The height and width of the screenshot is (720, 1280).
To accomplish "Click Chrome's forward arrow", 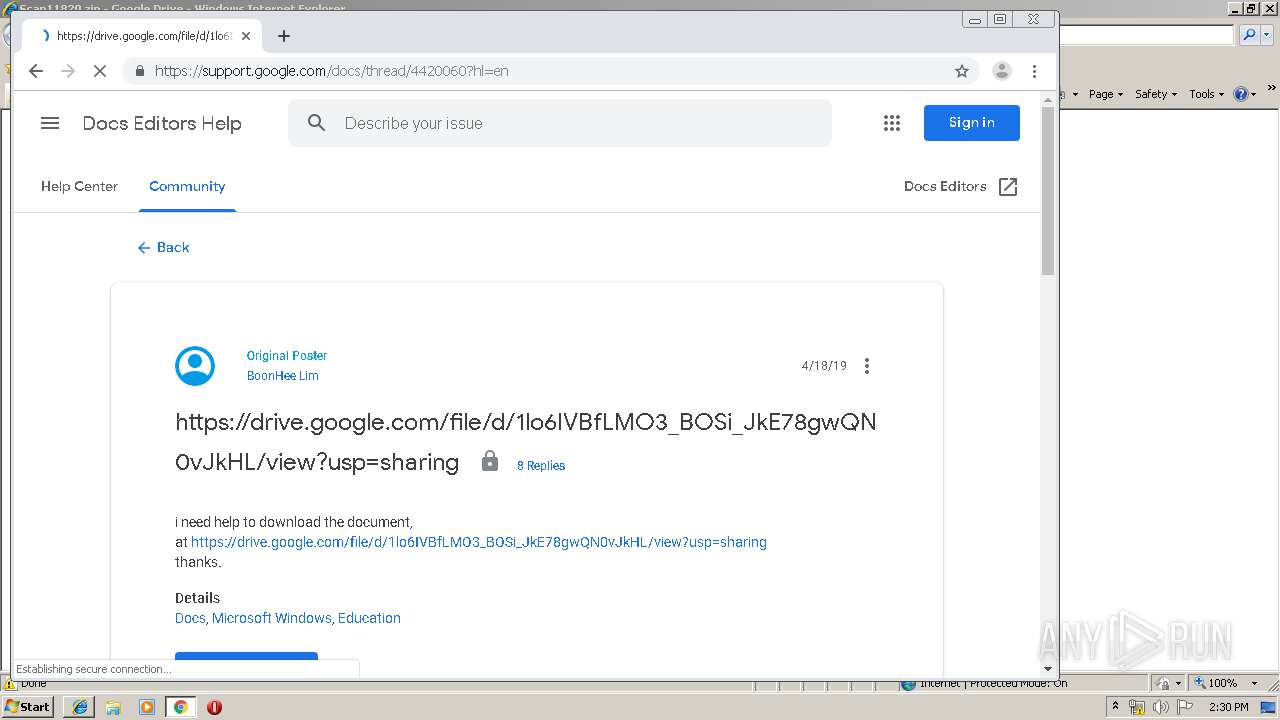I will [x=68, y=71].
